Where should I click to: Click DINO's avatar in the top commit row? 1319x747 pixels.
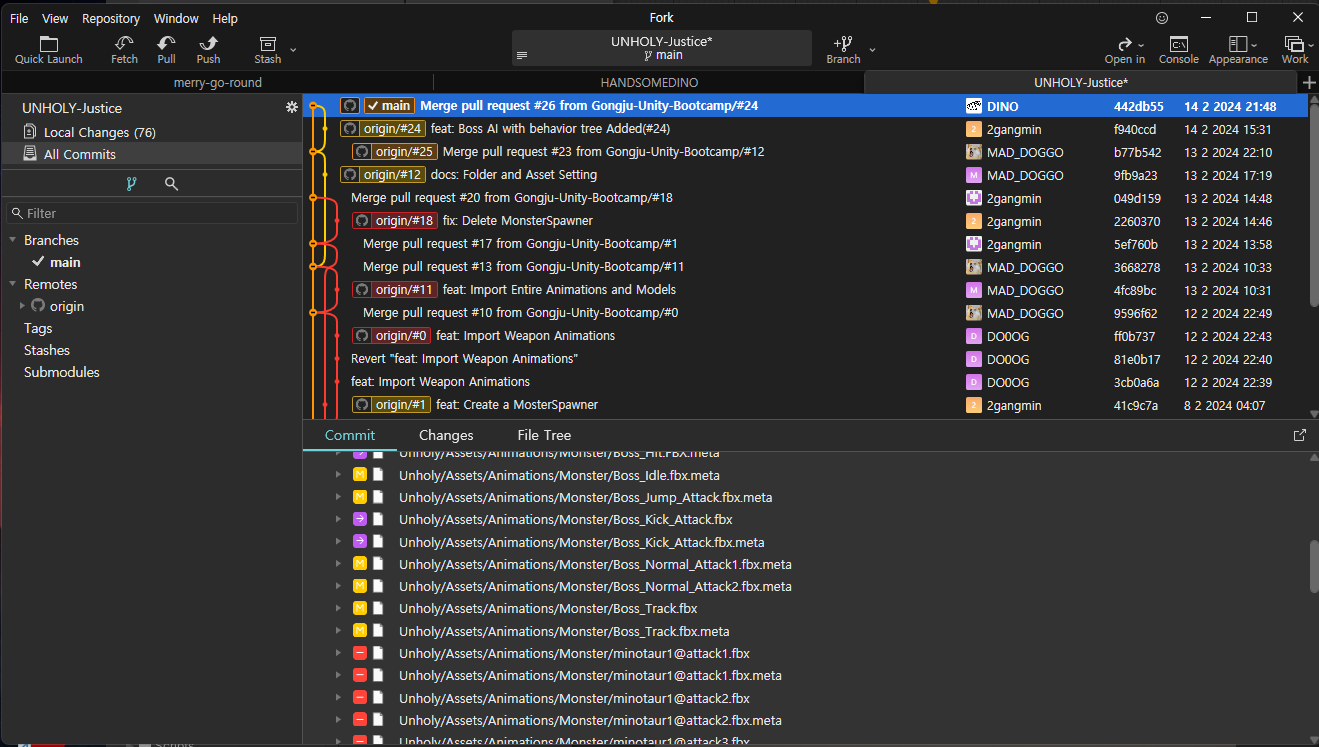[x=973, y=106]
